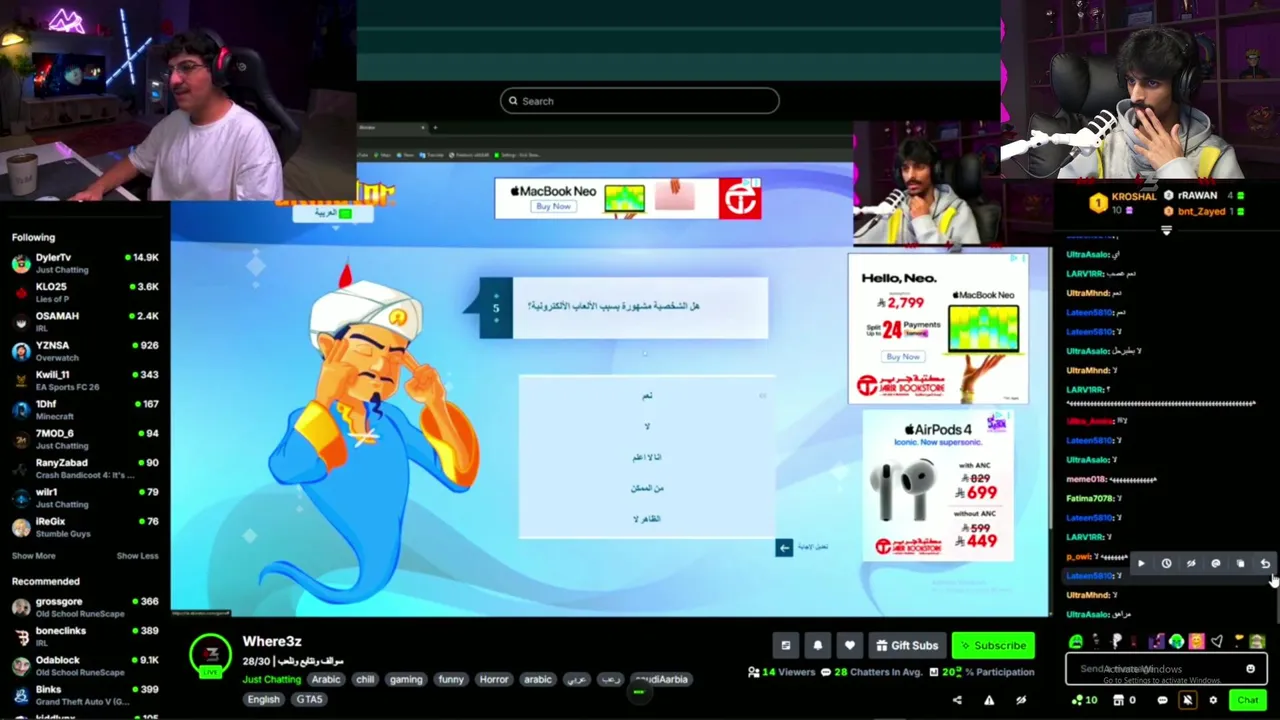Insert the green globe emote
This screenshot has height=720, width=1280.
[1177, 642]
